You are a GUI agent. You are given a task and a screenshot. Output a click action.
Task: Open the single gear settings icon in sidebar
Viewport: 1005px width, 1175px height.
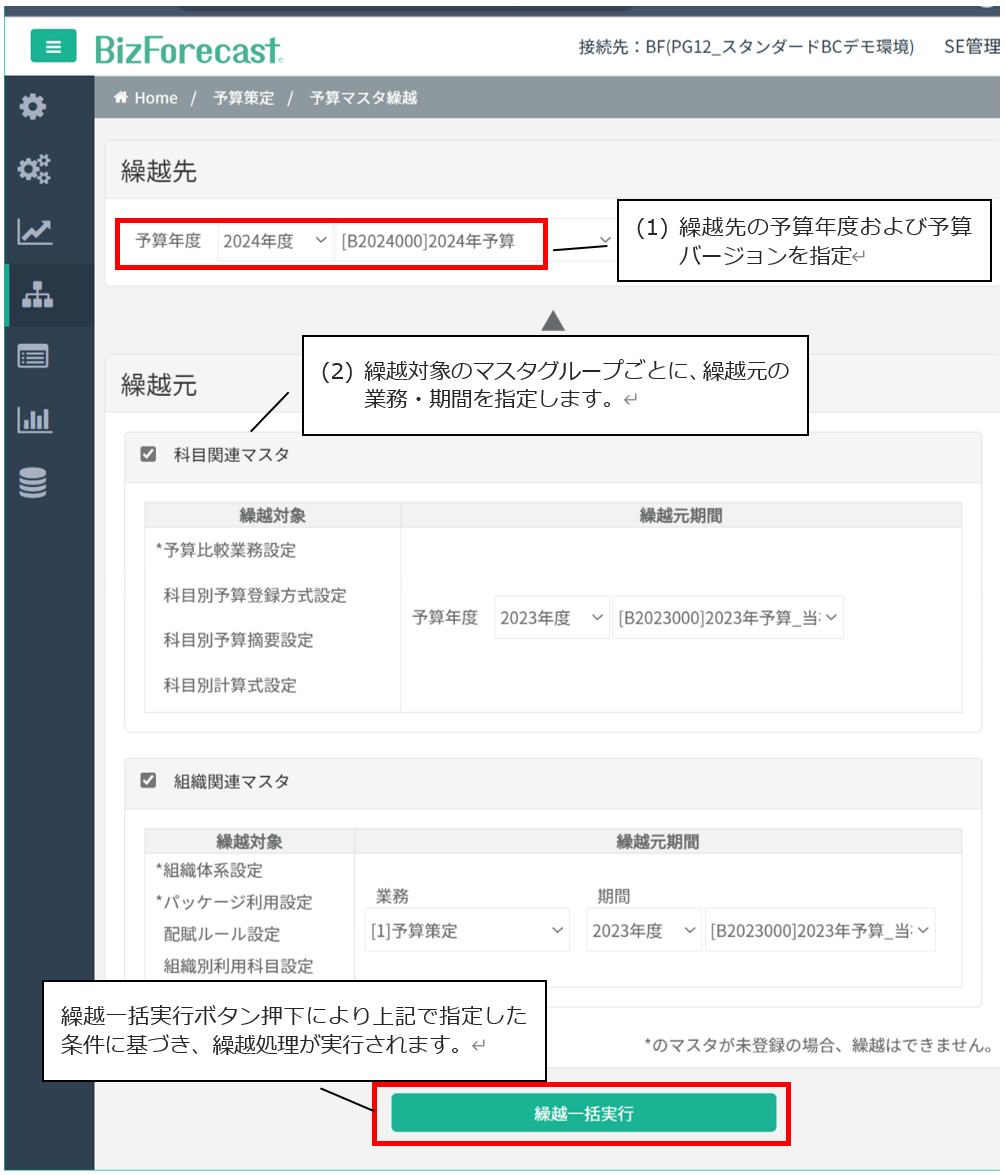(x=34, y=106)
